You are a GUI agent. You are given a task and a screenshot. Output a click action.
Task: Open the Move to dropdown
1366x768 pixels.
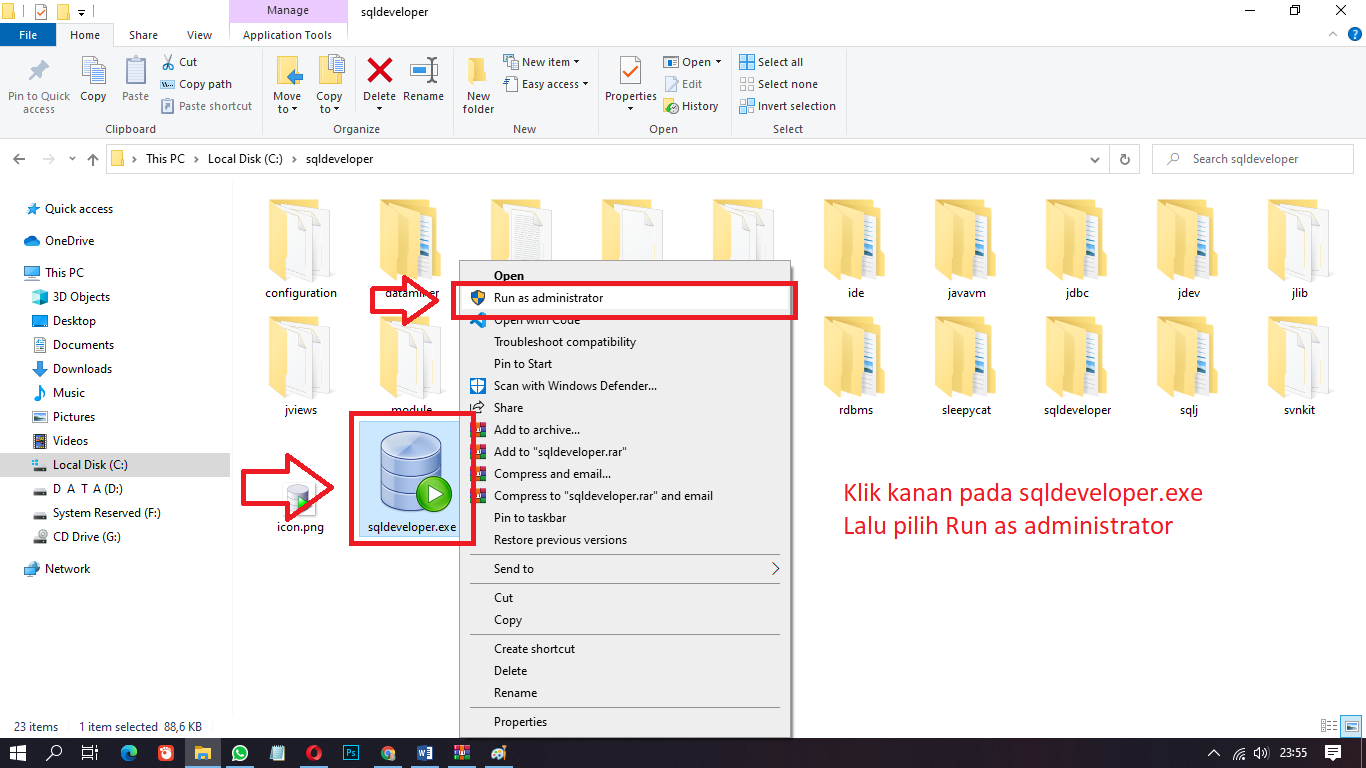click(x=288, y=104)
